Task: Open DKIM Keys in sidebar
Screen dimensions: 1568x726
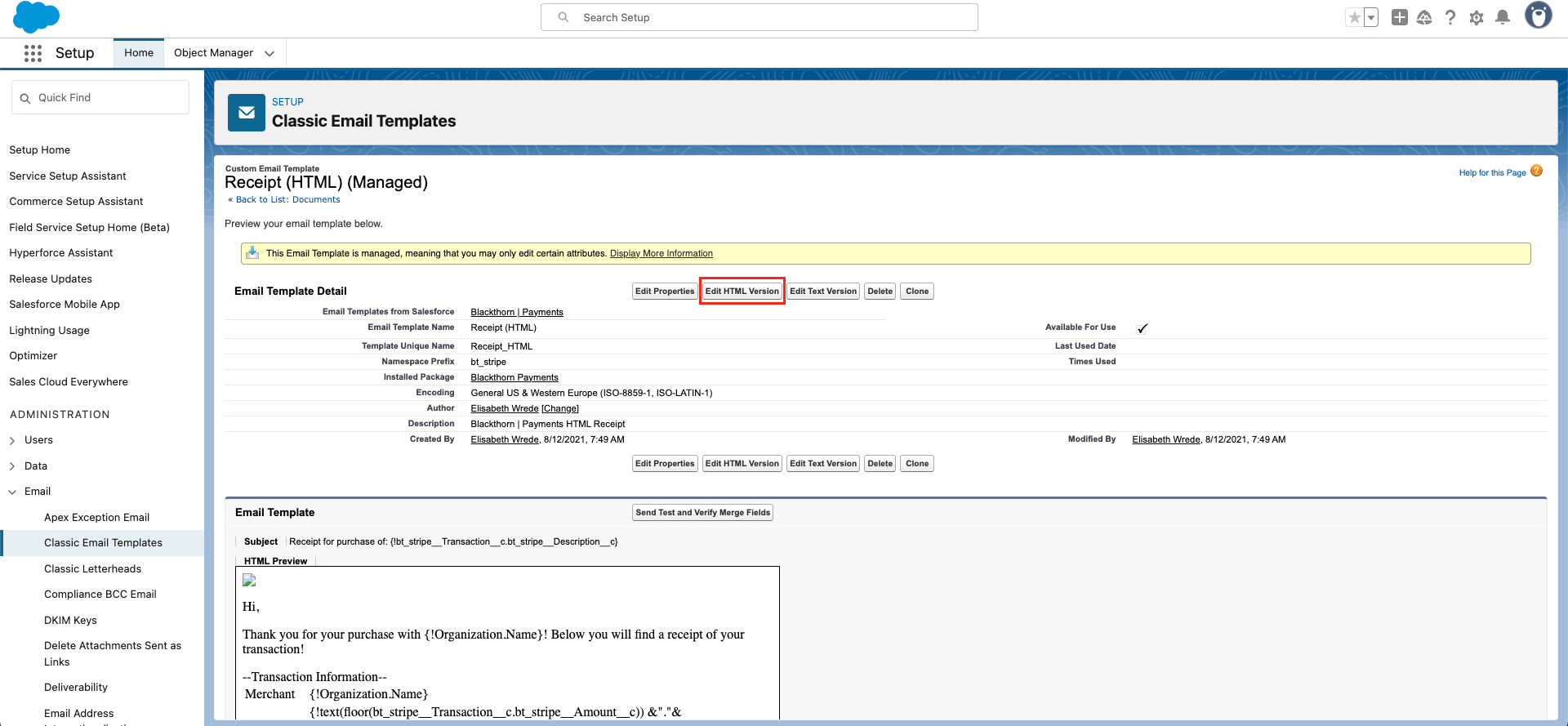Action: click(70, 621)
